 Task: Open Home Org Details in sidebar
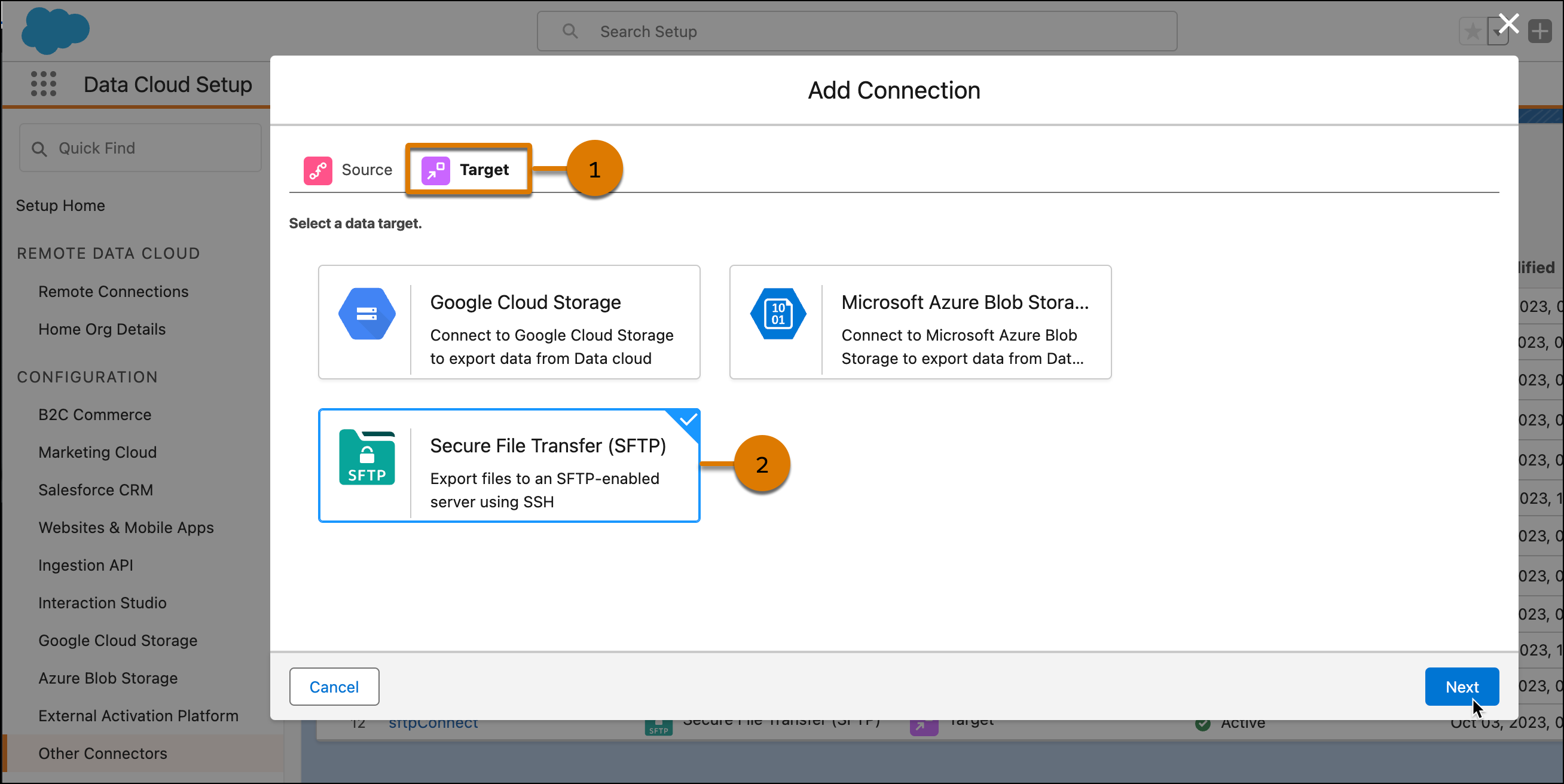pos(102,329)
